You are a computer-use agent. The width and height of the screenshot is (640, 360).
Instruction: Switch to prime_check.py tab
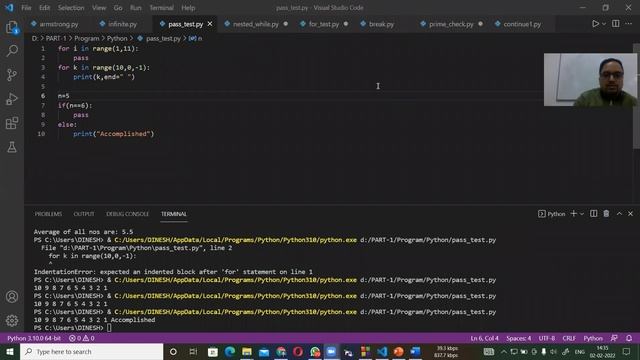(x=451, y=24)
